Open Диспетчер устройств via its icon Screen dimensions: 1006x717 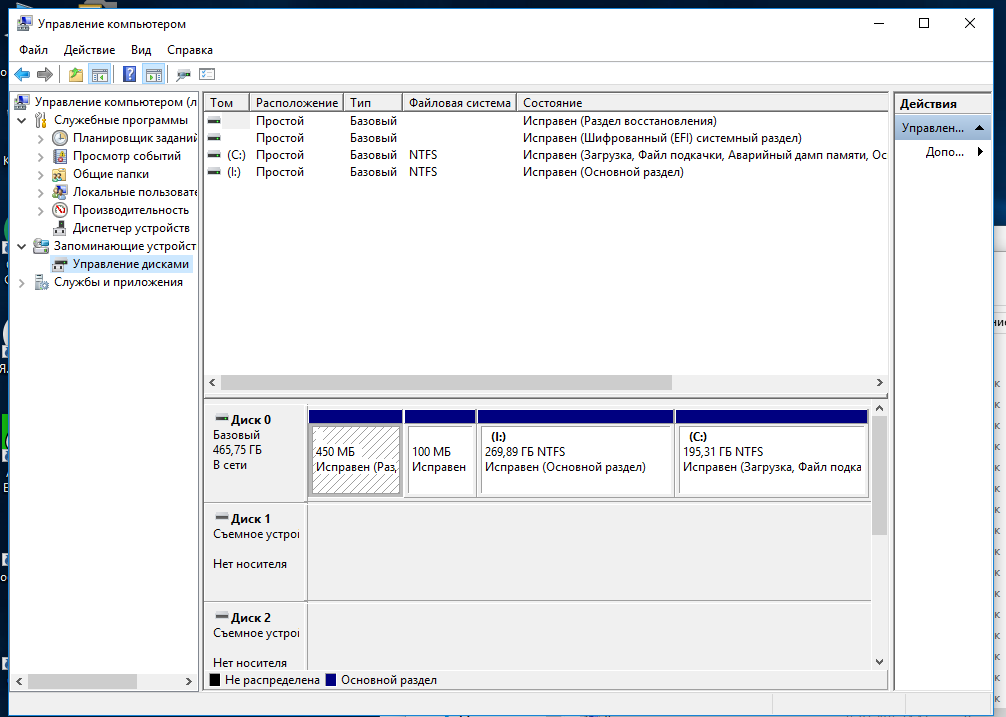pos(60,228)
